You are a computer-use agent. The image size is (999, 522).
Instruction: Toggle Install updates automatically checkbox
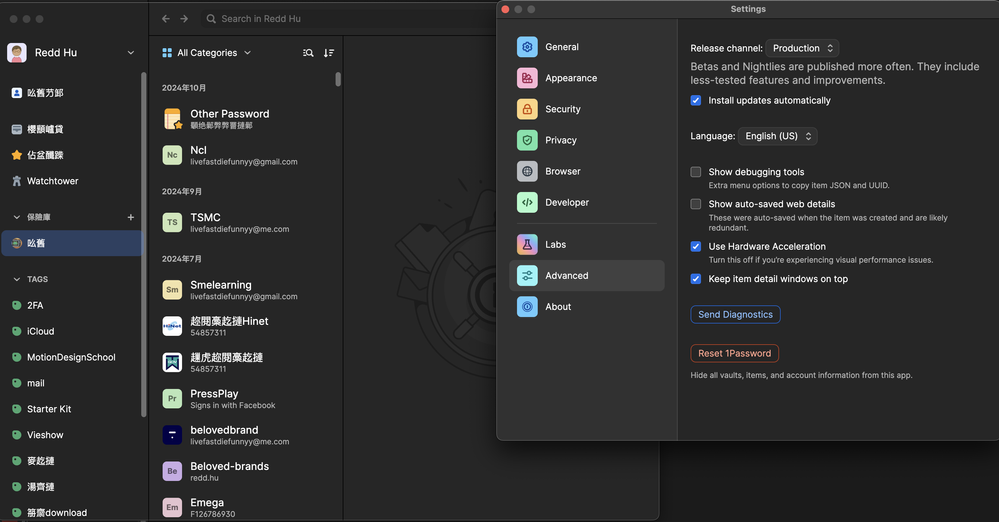pos(696,100)
